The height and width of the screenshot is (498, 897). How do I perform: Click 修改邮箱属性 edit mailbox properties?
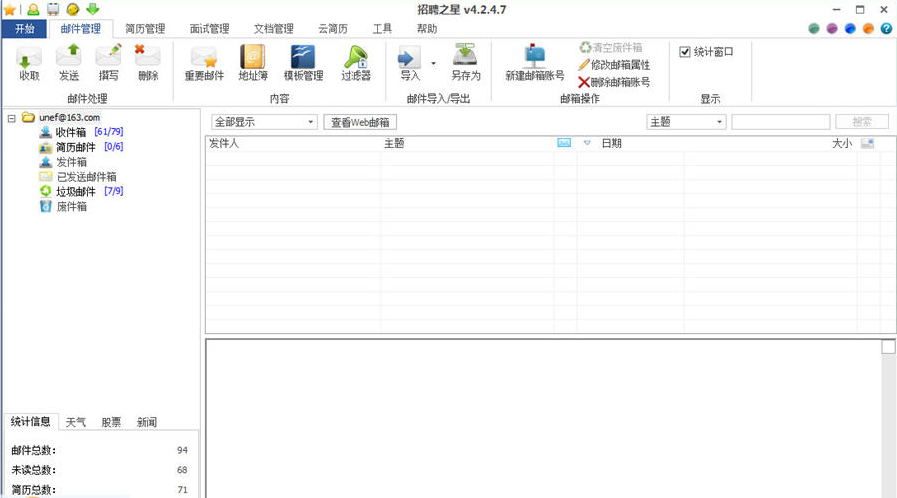(x=614, y=65)
